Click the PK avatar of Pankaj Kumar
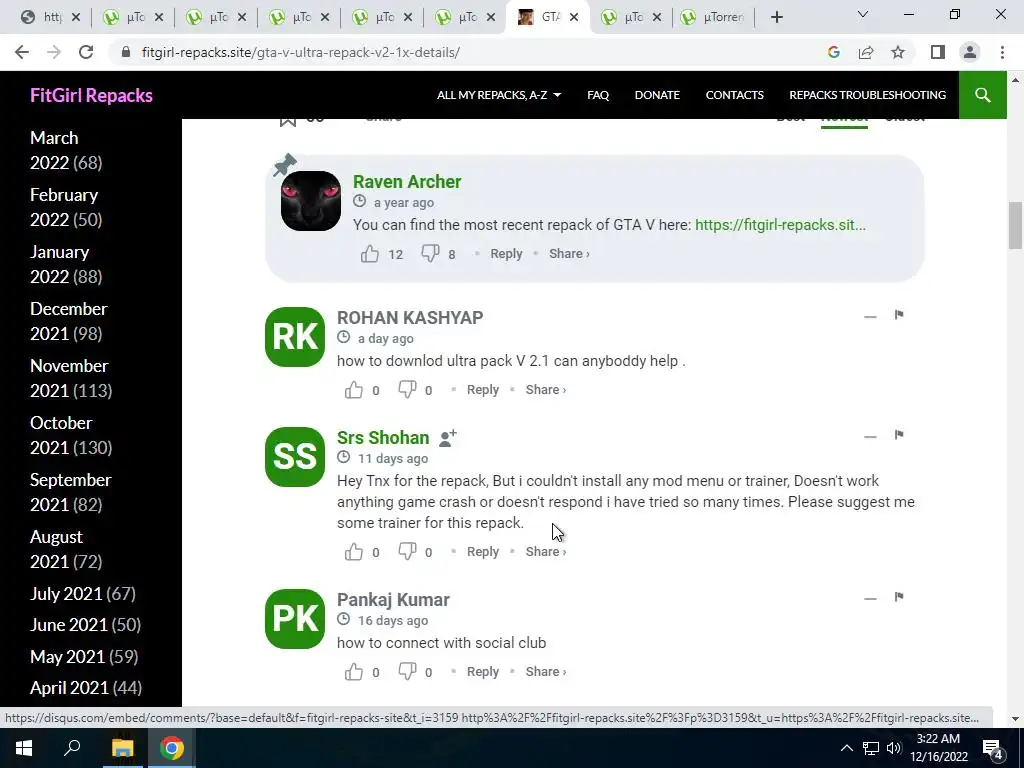Image resolution: width=1024 pixels, height=768 pixels. tap(295, 619)
